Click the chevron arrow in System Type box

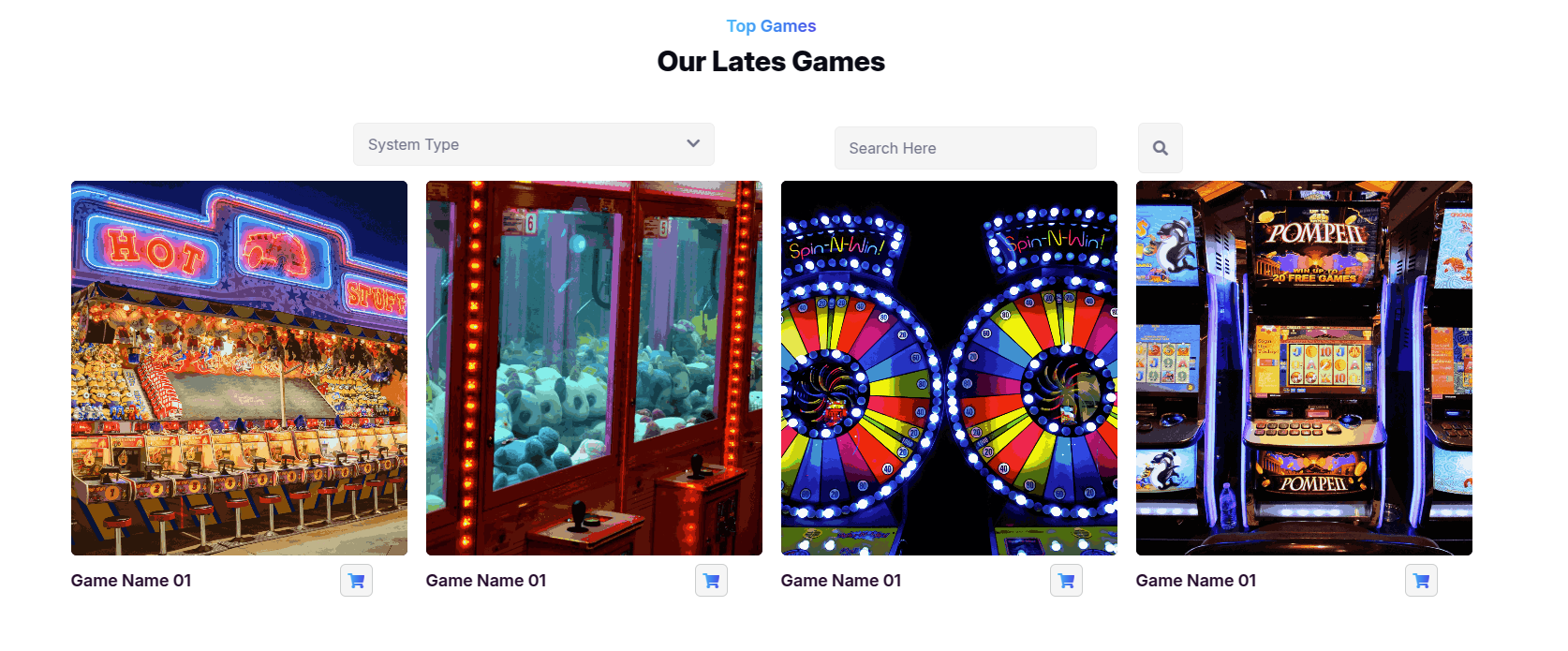pyautogui.click(x=693, y=143)
